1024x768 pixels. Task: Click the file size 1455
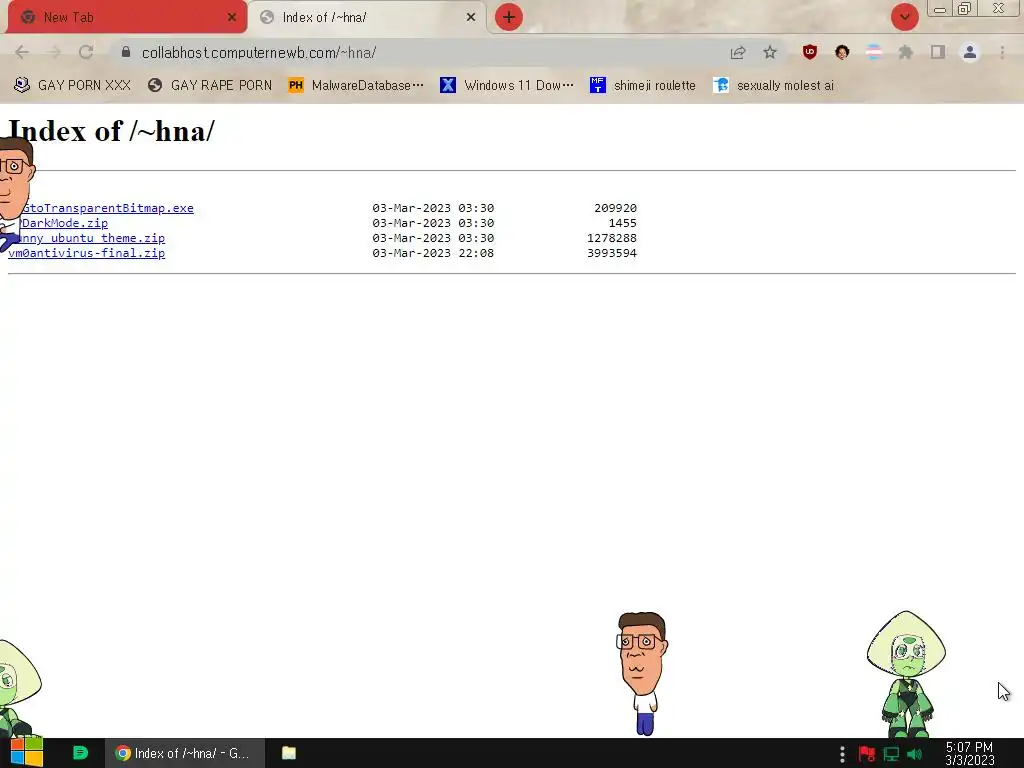click(622, 223)
